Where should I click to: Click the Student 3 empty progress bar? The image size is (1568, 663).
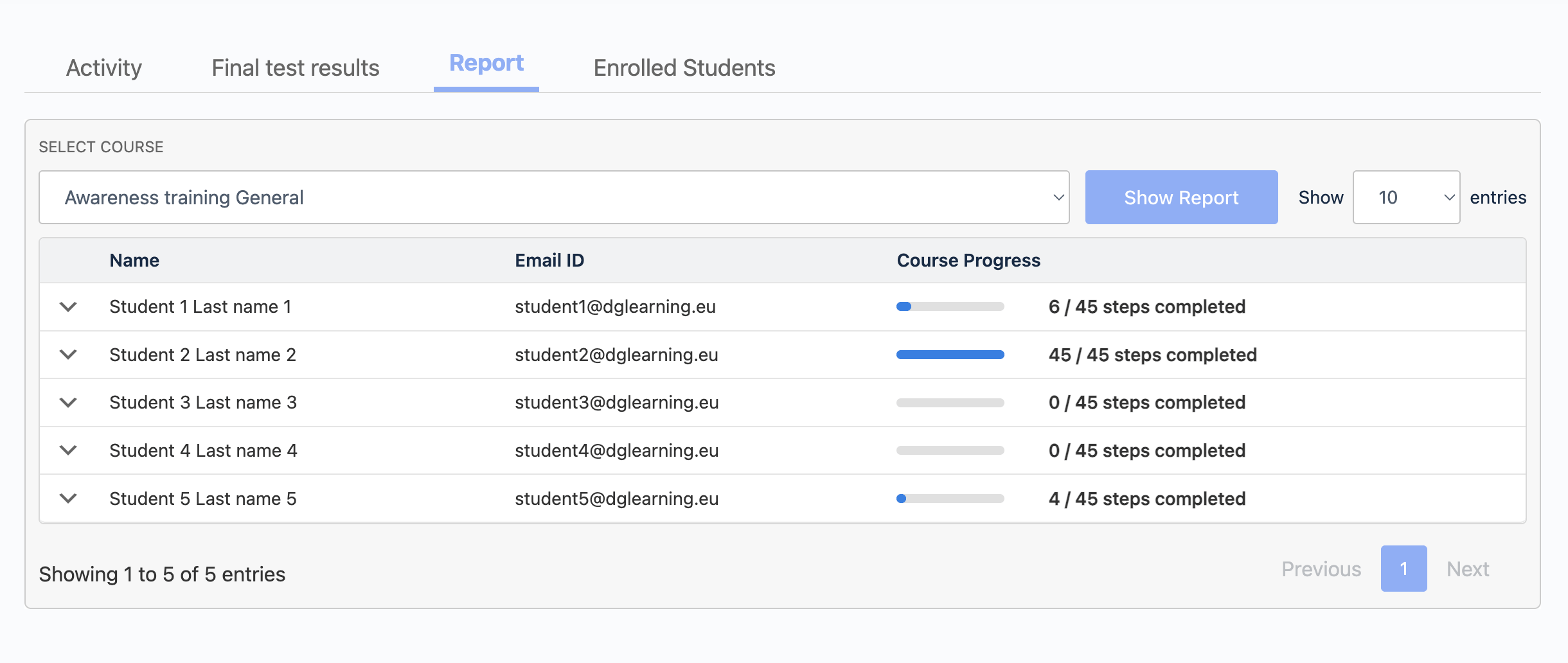[950, 402]
